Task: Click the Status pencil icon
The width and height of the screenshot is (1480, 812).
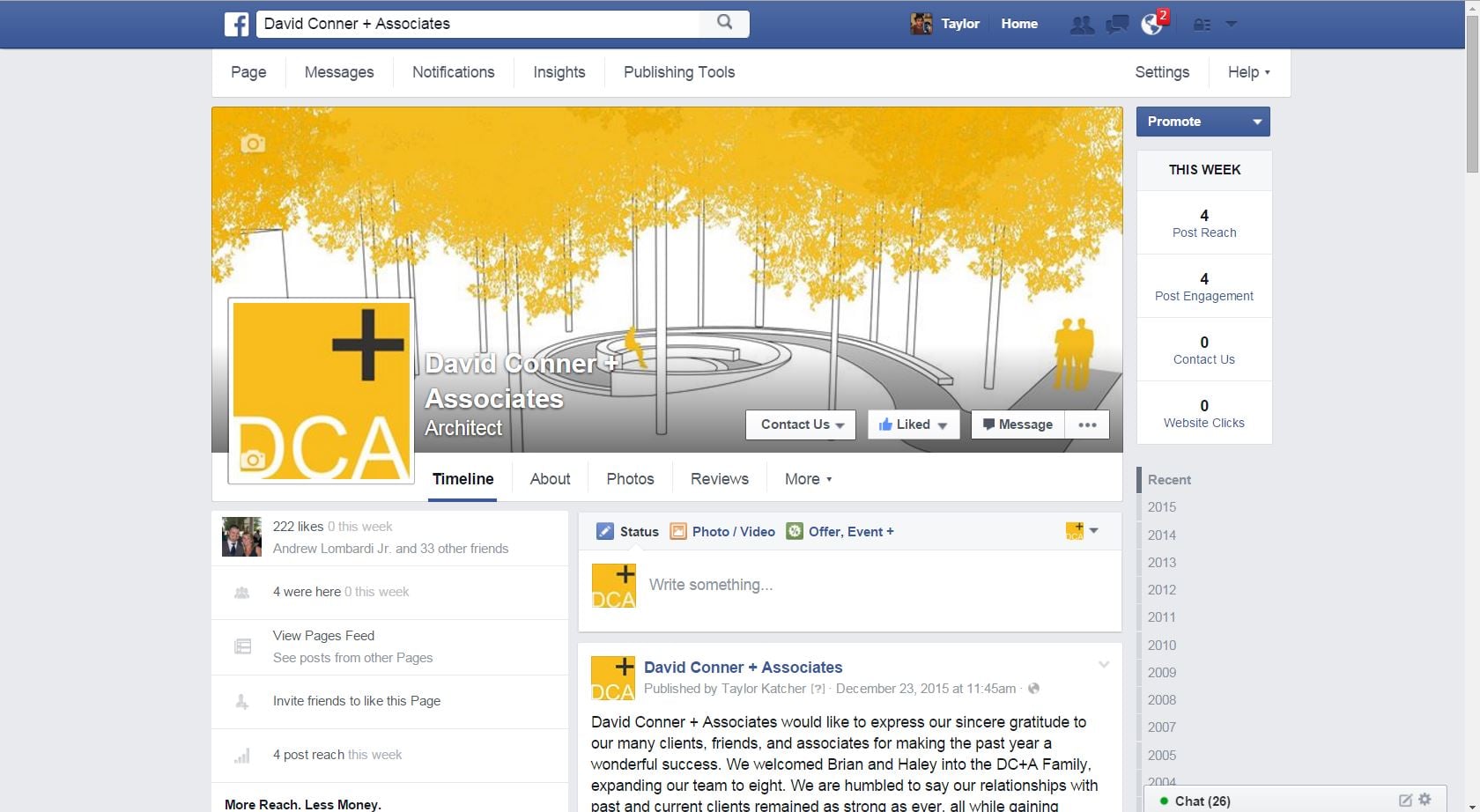Action: pos(605,531)
